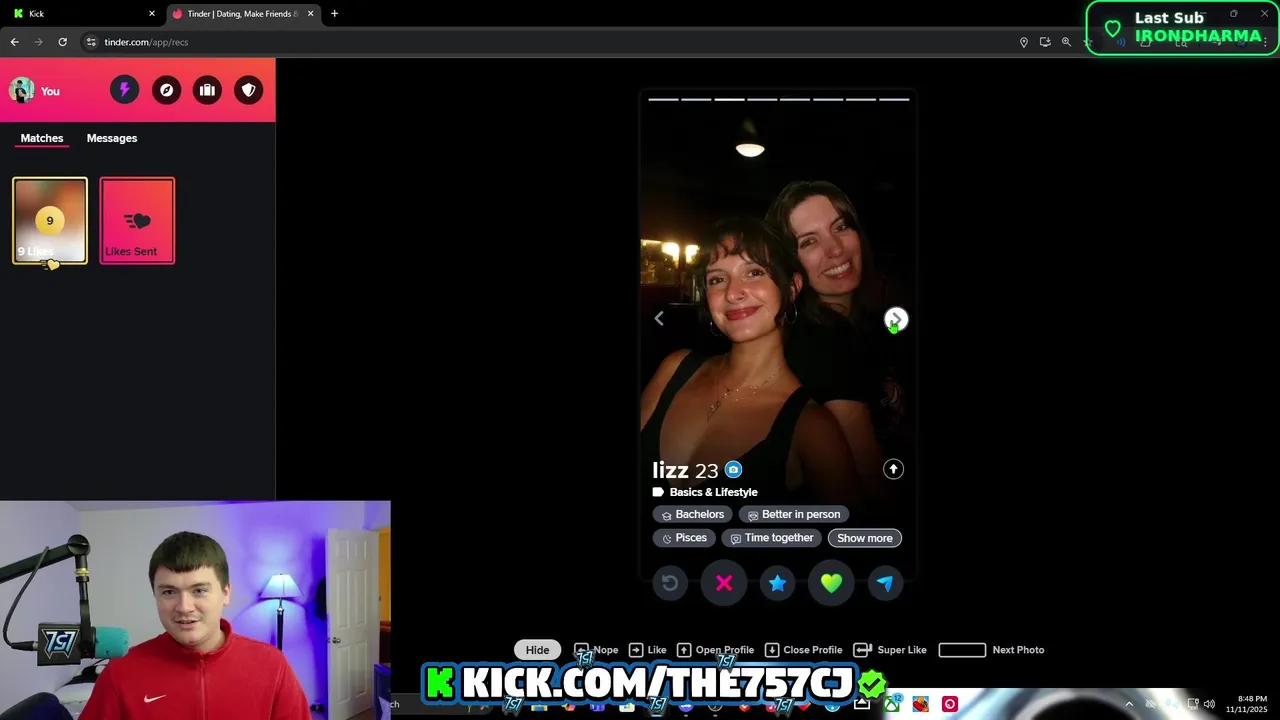
Task: Click the Basics & Lifestyle heading
Action: coord(713,492)
